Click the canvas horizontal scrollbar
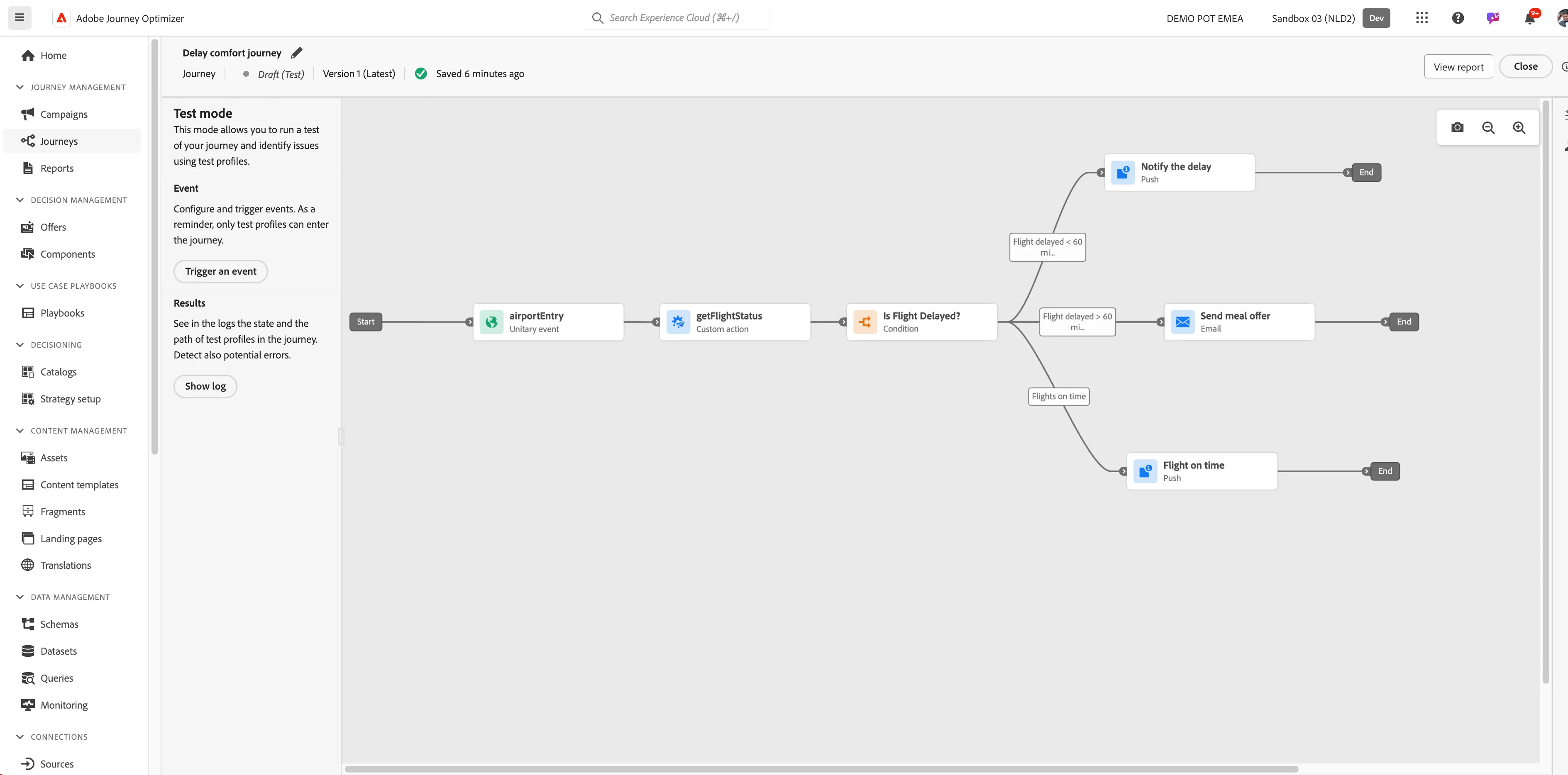This screenshot has height=775, width=1568. (821, 769)
